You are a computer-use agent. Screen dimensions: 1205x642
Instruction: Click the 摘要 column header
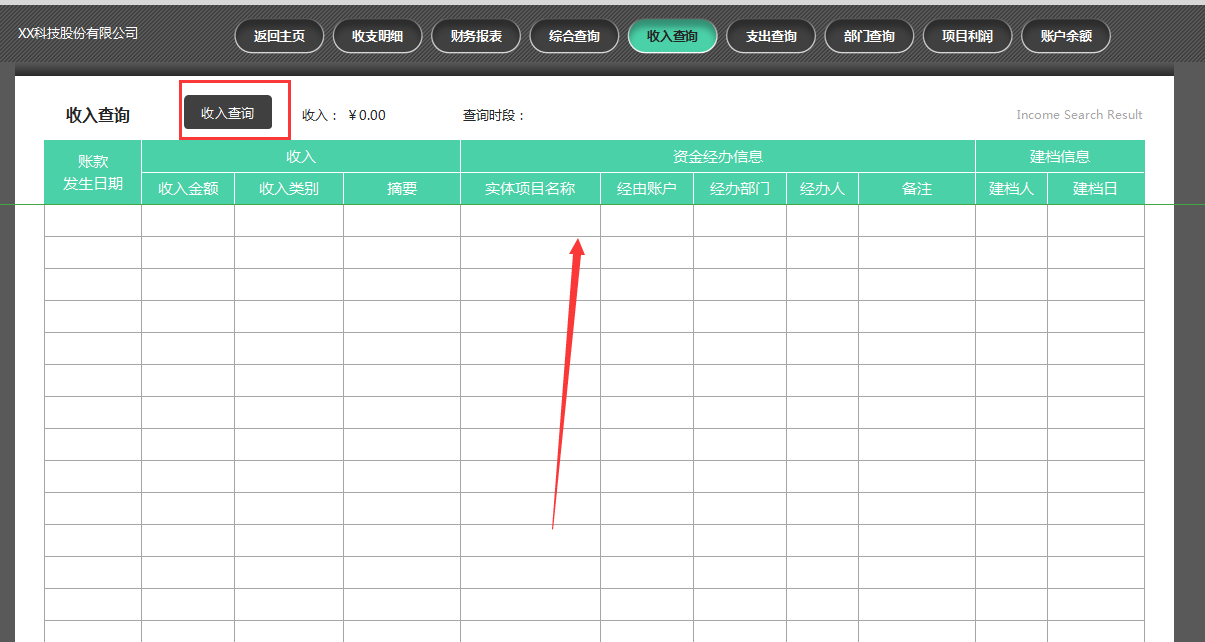(401, 188)
